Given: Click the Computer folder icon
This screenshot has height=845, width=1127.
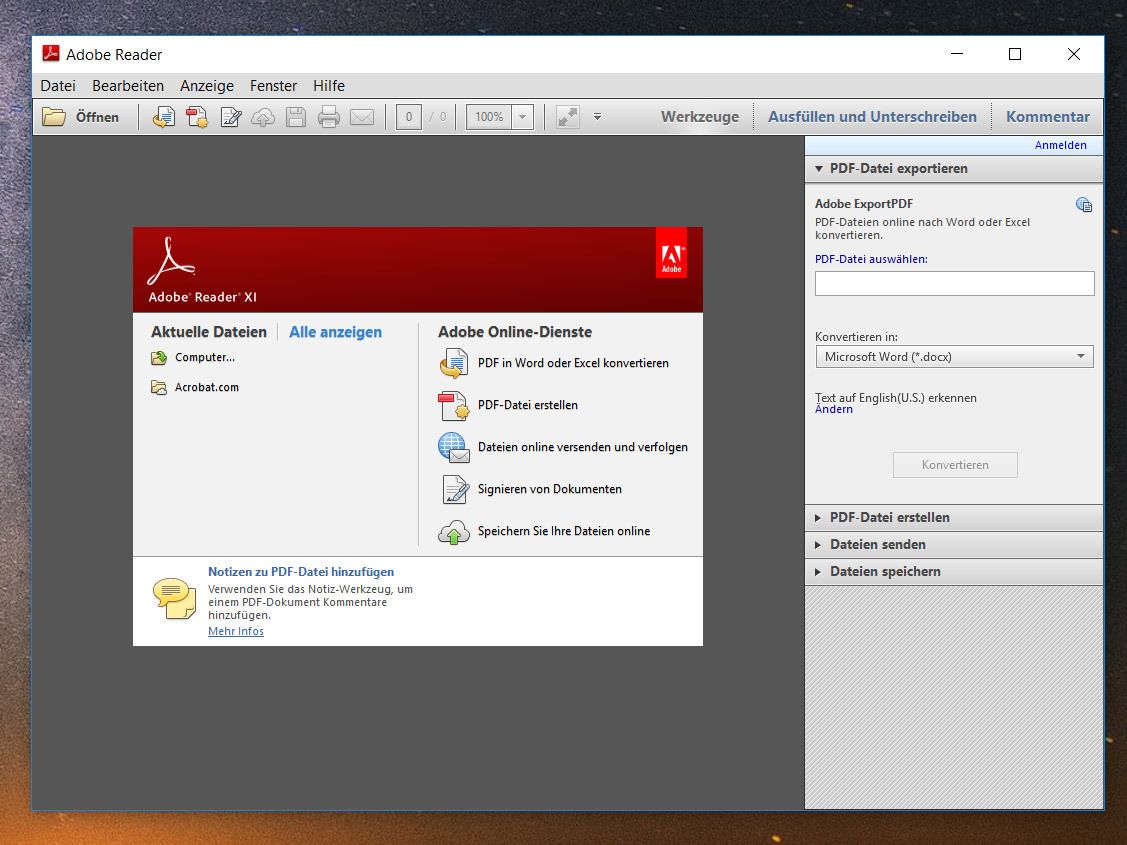Looking at the screenshot, I should point(159,357).
